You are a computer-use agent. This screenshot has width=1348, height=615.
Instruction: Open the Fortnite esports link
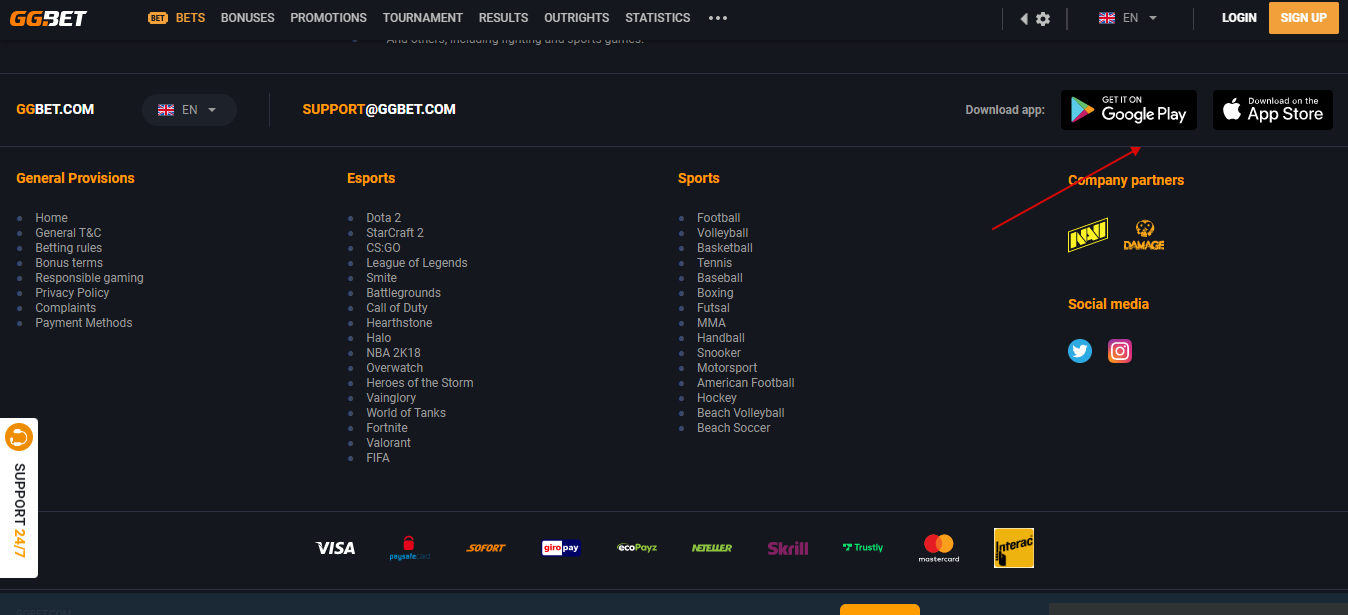click(387, 428)
